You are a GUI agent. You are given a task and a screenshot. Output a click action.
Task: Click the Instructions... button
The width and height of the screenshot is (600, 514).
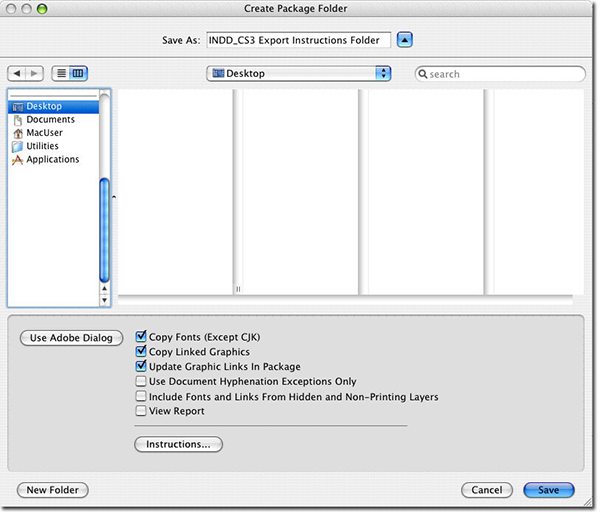click(x=178, y=444)
